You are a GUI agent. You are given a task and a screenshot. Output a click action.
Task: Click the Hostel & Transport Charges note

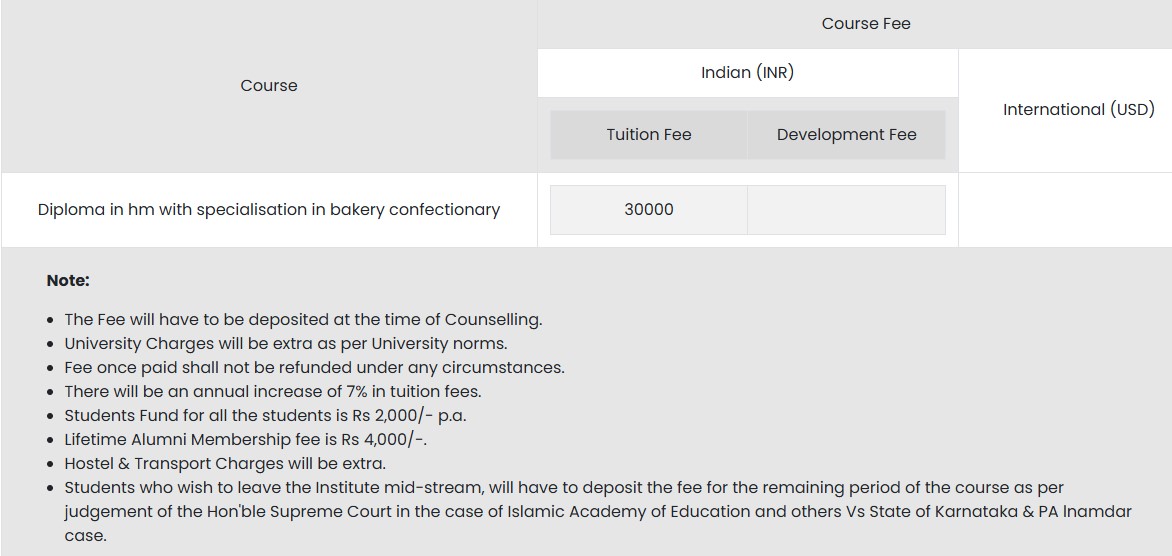pos(225,464)
